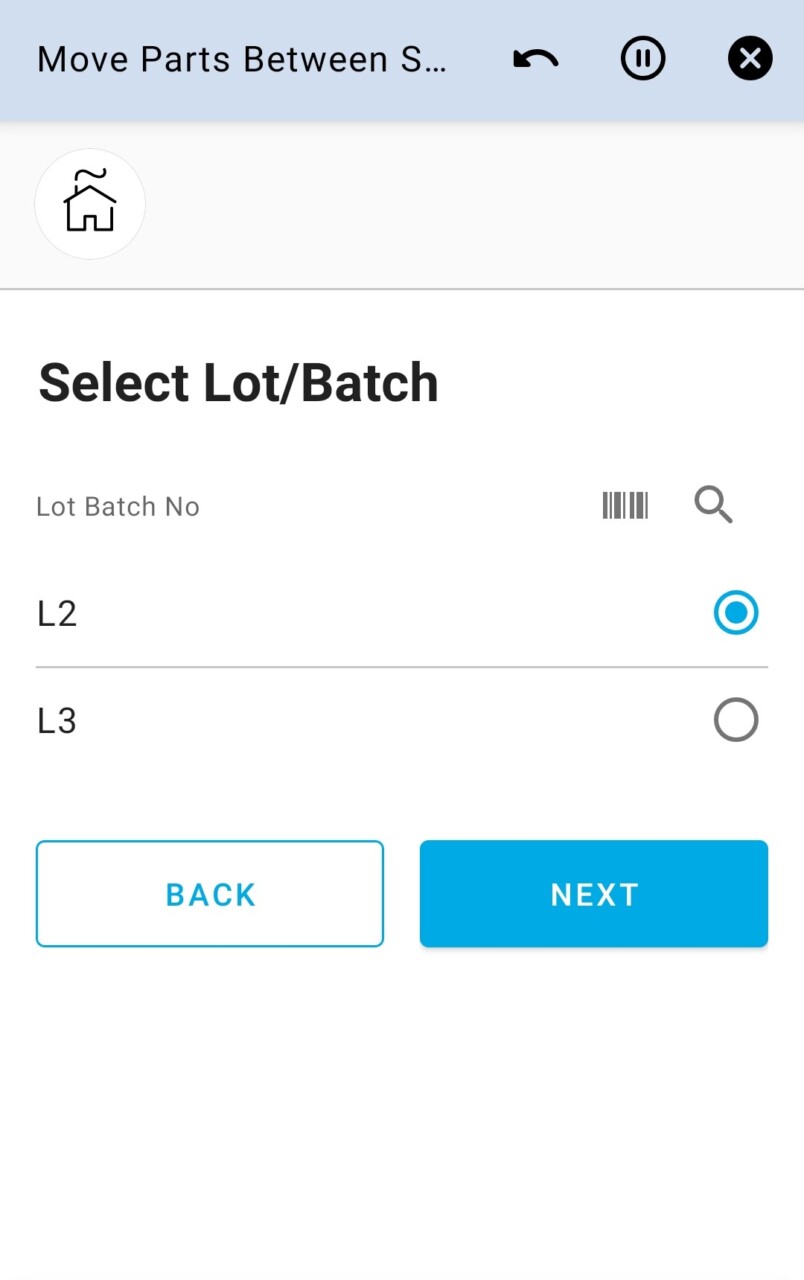Tap the truncated Move Parts Between title
This screenshot has width=804, height=1280.
tap(242, 60)
